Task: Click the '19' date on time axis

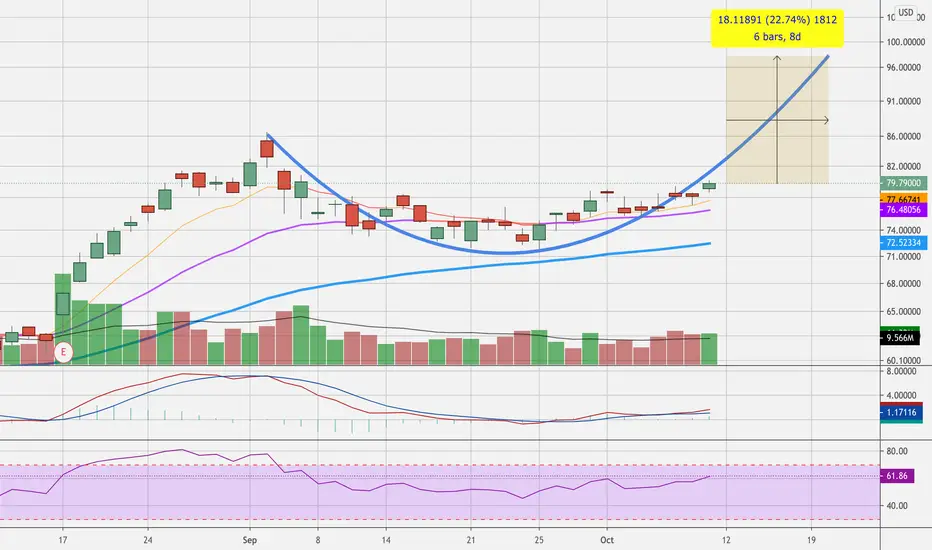Action: pyautogui.click(x=811, y=540)
